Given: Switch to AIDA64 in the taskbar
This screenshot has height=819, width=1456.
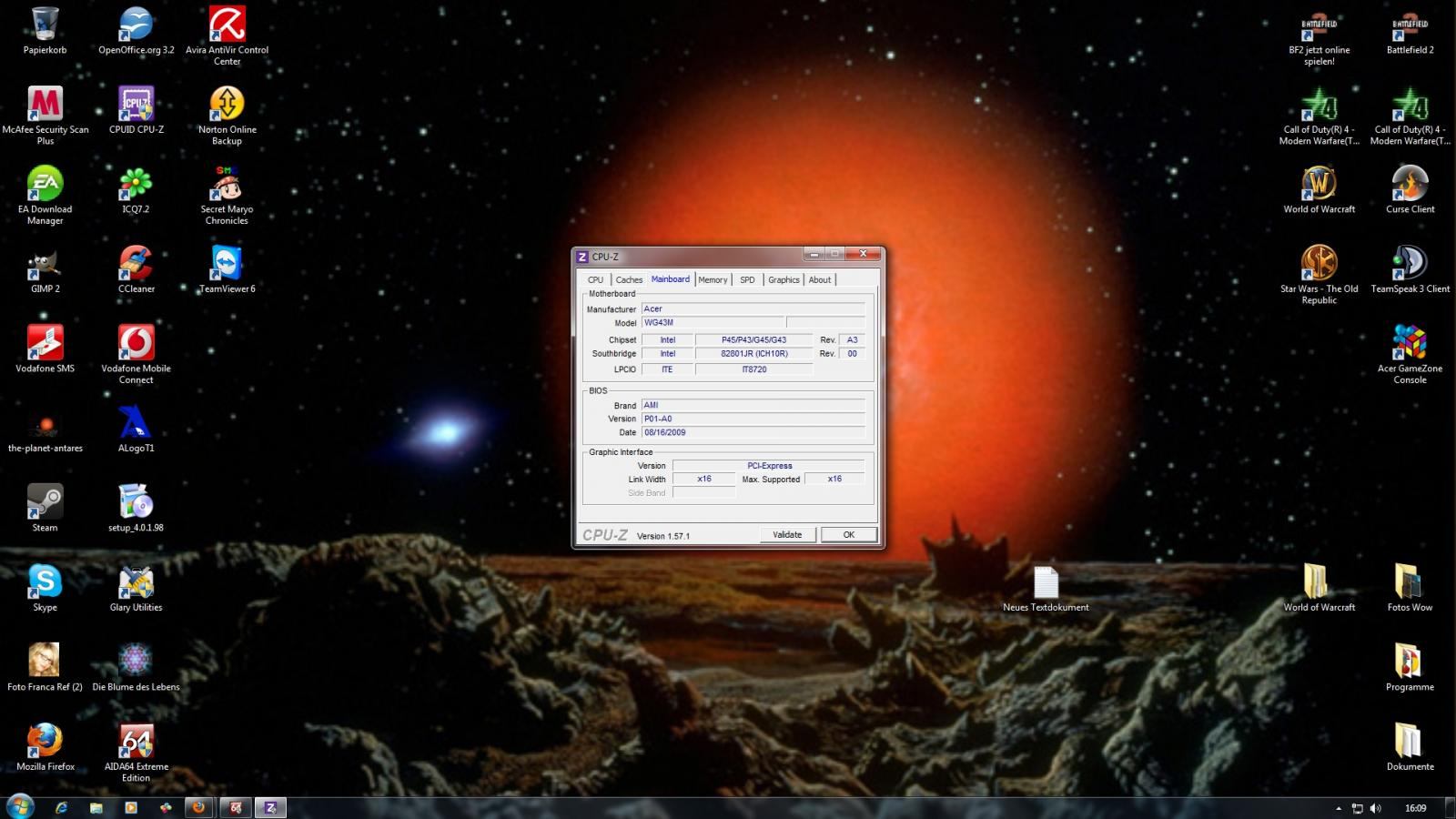Looking at the screenshot, I should click(x=235, y=807).
